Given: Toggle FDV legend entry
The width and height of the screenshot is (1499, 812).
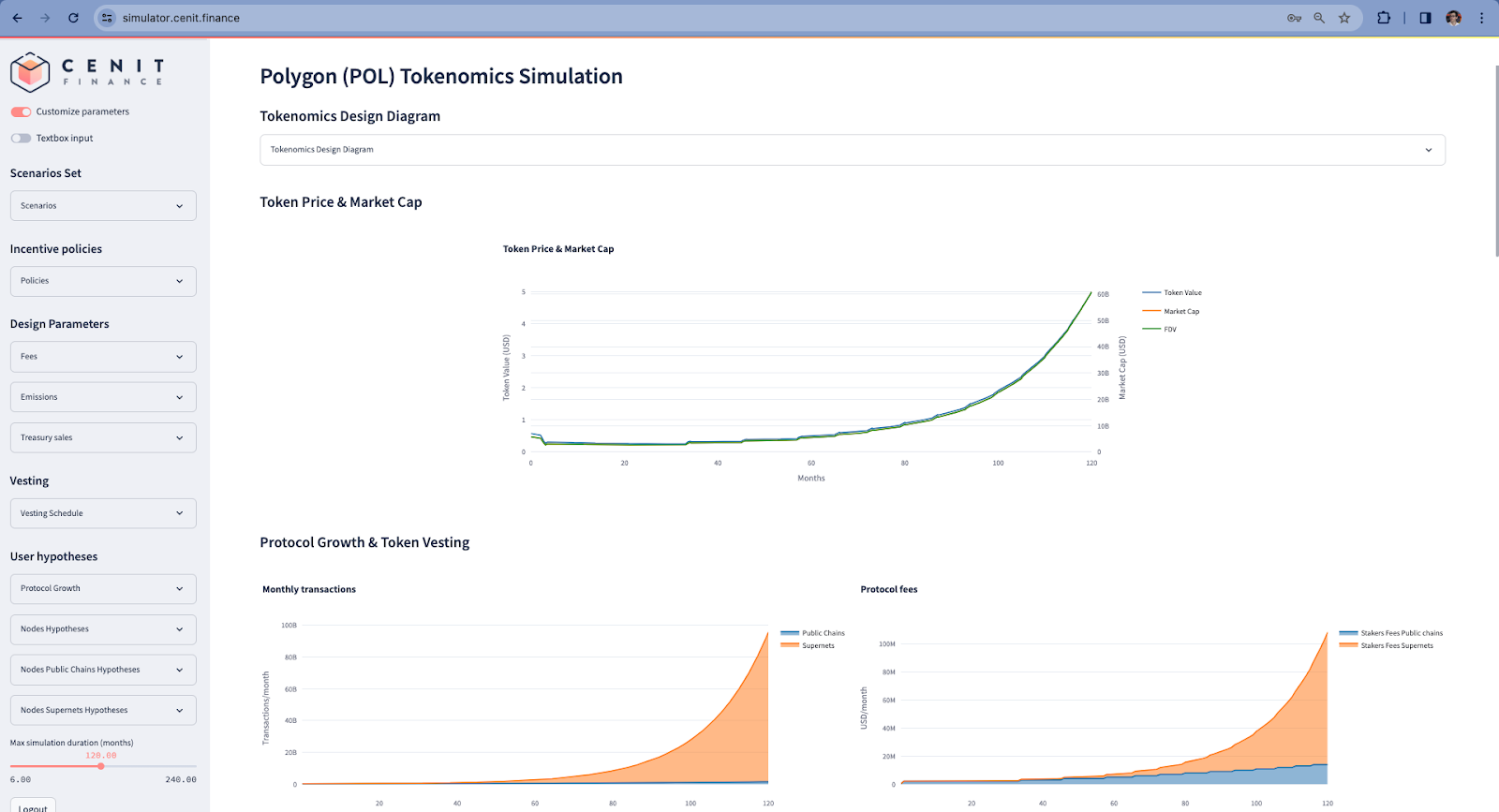Looking at the screenshot, I should click(x=1160, y=329).
